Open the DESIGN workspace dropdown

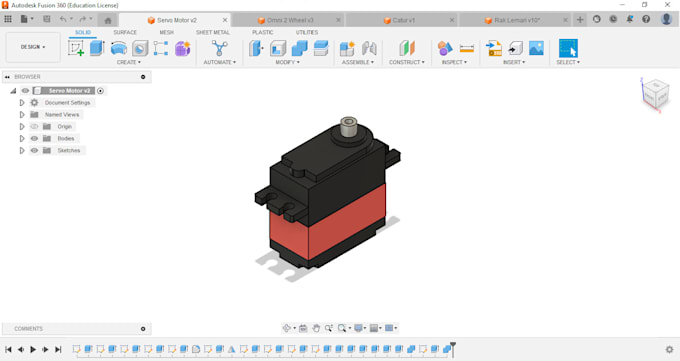point(33,47)
